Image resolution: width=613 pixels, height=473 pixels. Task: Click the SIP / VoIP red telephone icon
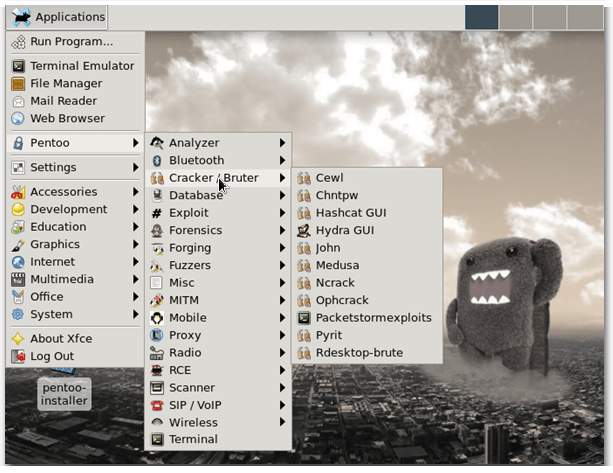pyautogui.click(x=157, y=405)
